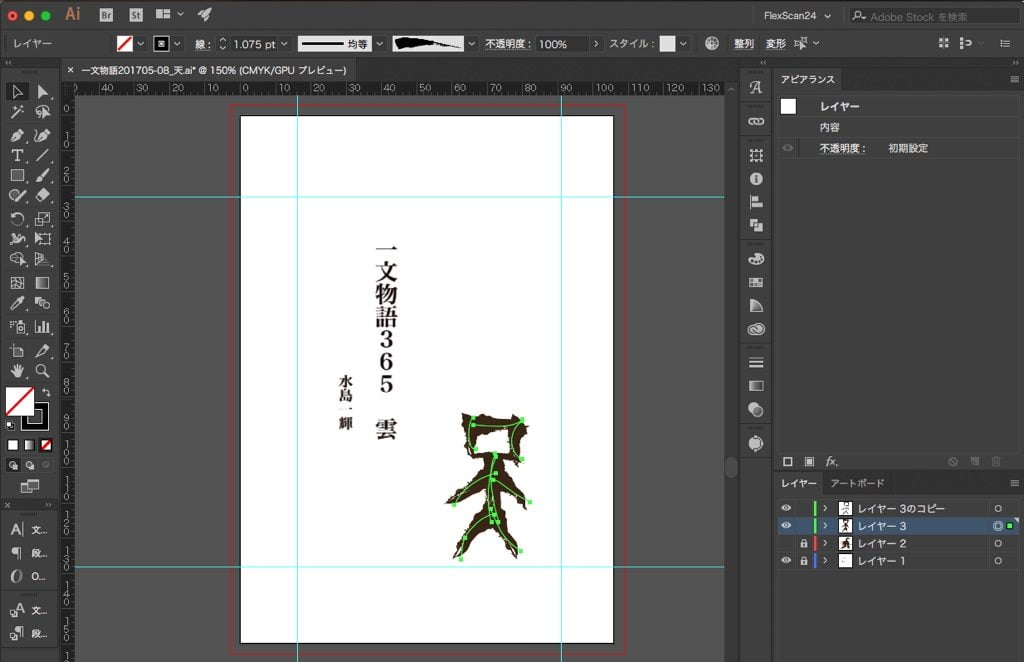1024x662 pixels.
Task: Open the Color palette panel icon
Action: (756, 259)
